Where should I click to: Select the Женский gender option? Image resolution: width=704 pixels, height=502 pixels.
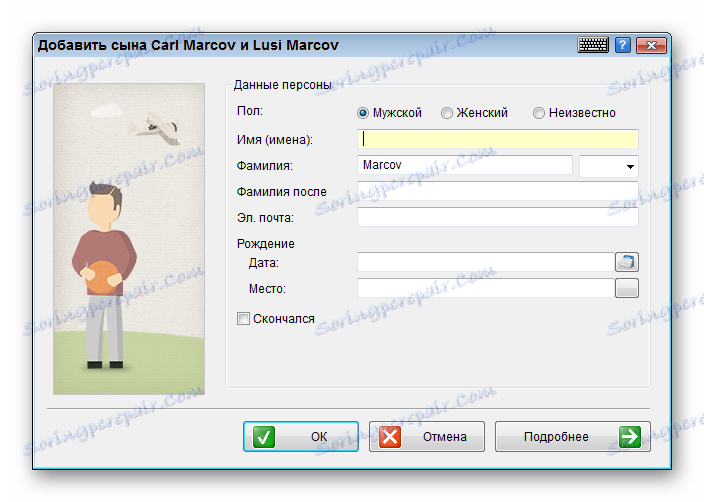(474, 113)
